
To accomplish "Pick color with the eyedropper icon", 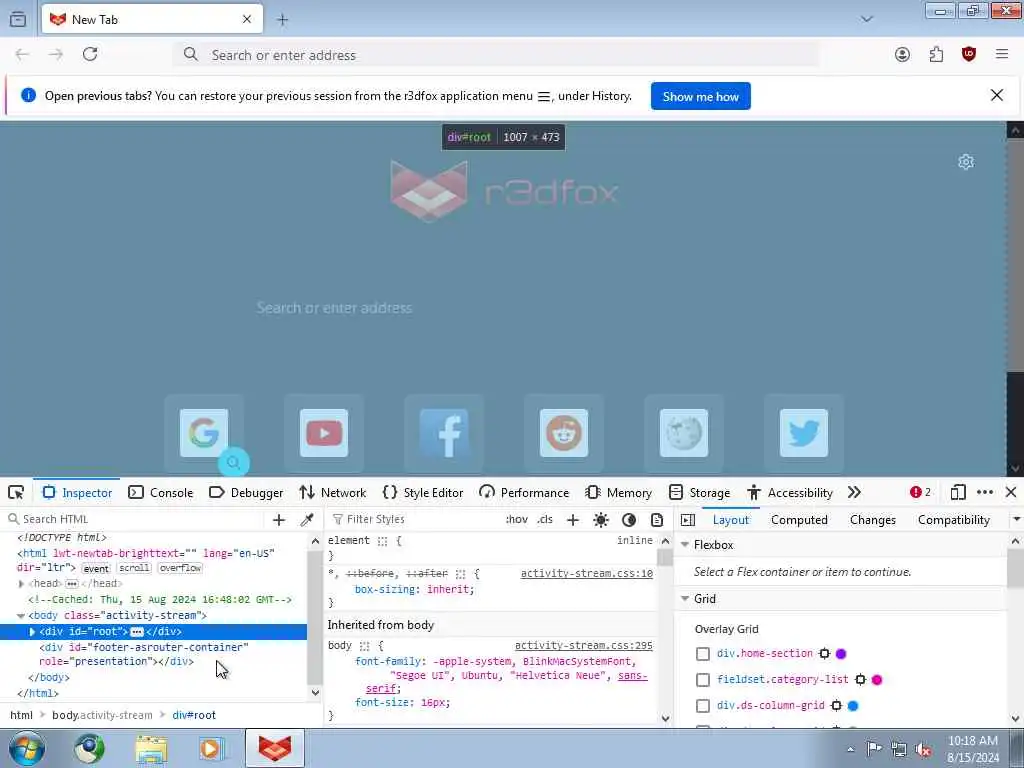I will pos(306,519).
